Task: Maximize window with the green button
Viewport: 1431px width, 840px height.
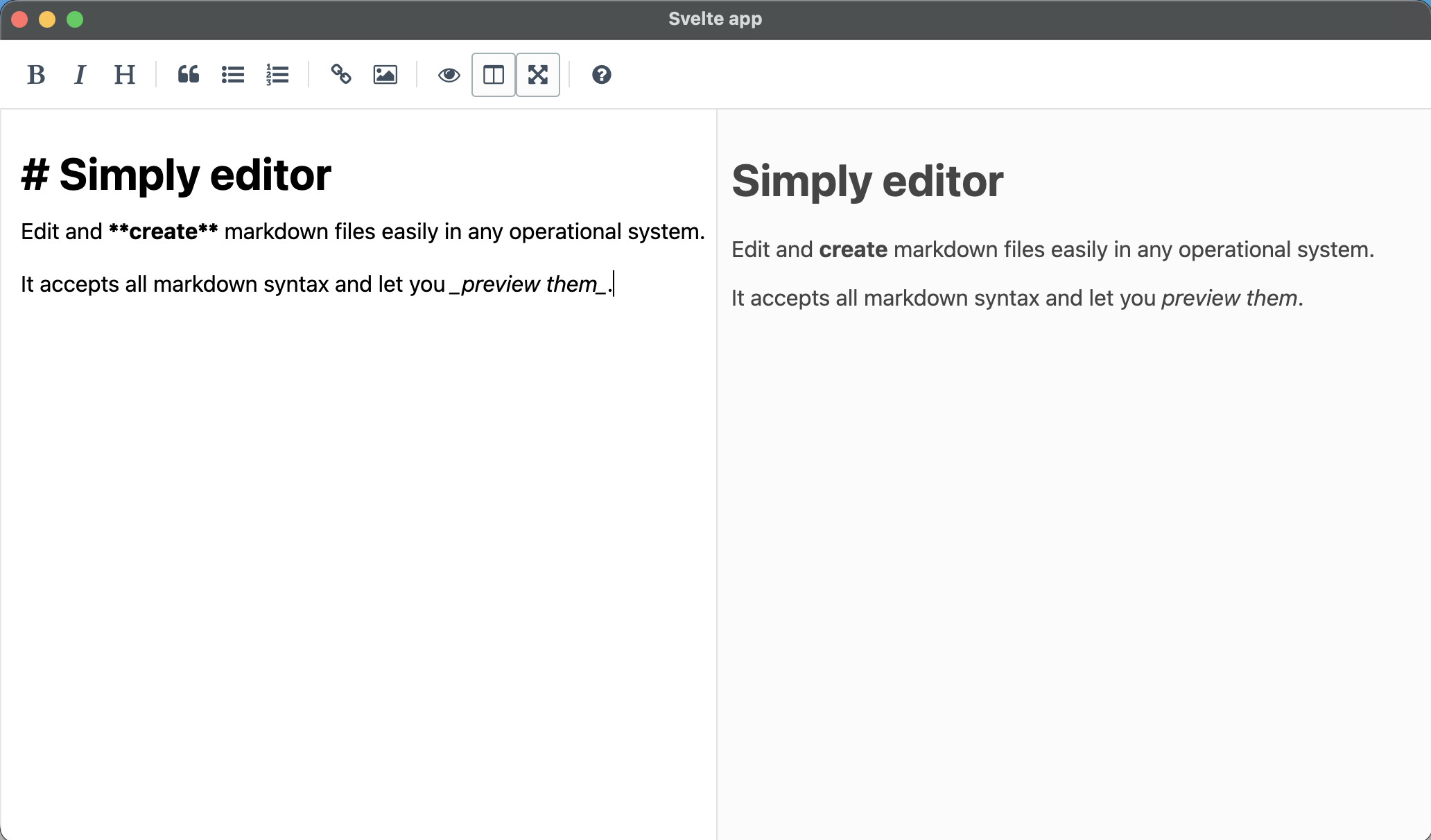Action: (x=75, y=19)
